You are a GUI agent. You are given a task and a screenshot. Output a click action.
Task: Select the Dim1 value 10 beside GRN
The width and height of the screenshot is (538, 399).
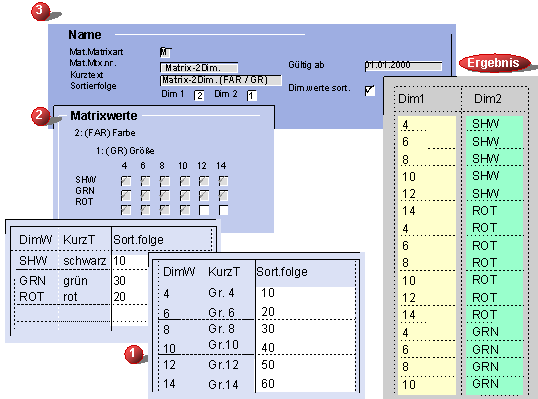click(409, 384)
